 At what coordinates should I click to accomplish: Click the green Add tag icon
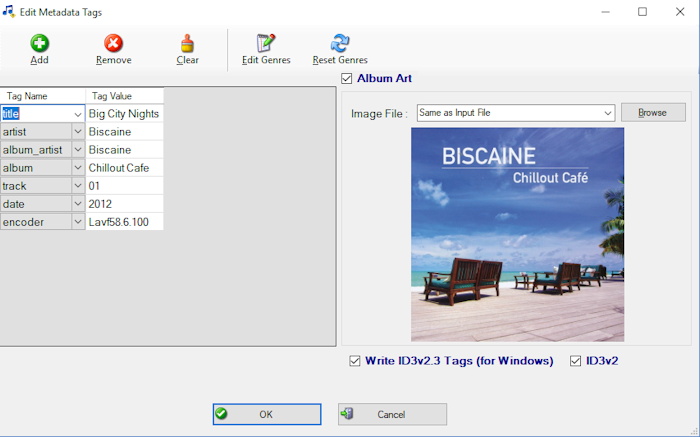tap(39, 43)
